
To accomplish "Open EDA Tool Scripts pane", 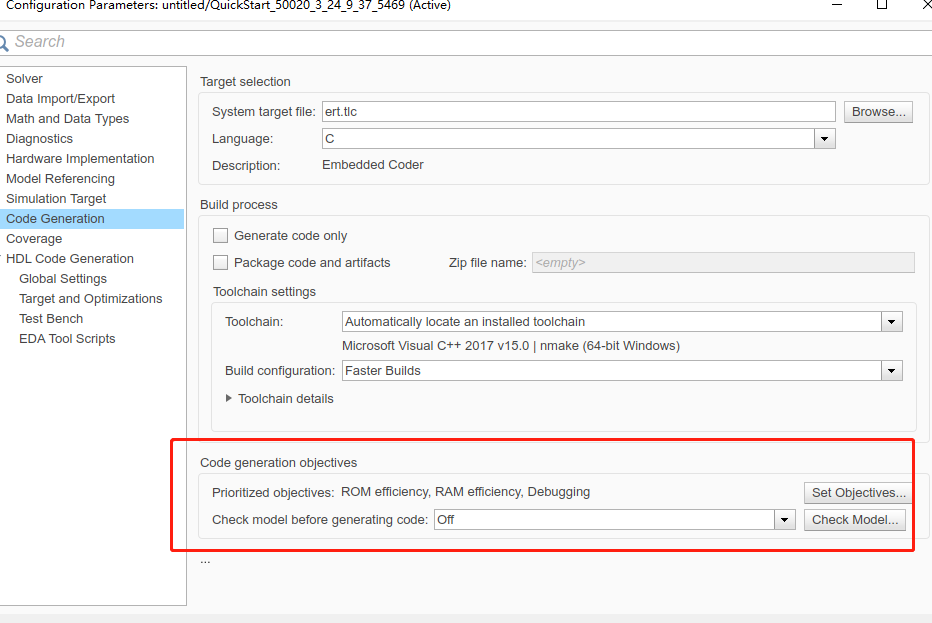I will coord(67,339).
